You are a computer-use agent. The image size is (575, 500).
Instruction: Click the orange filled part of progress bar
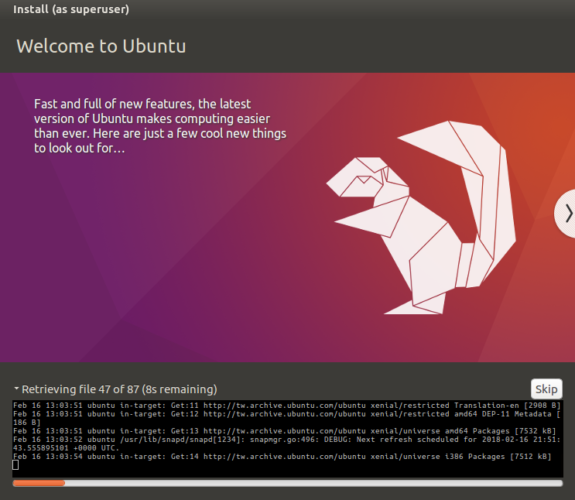coord(39,483)
